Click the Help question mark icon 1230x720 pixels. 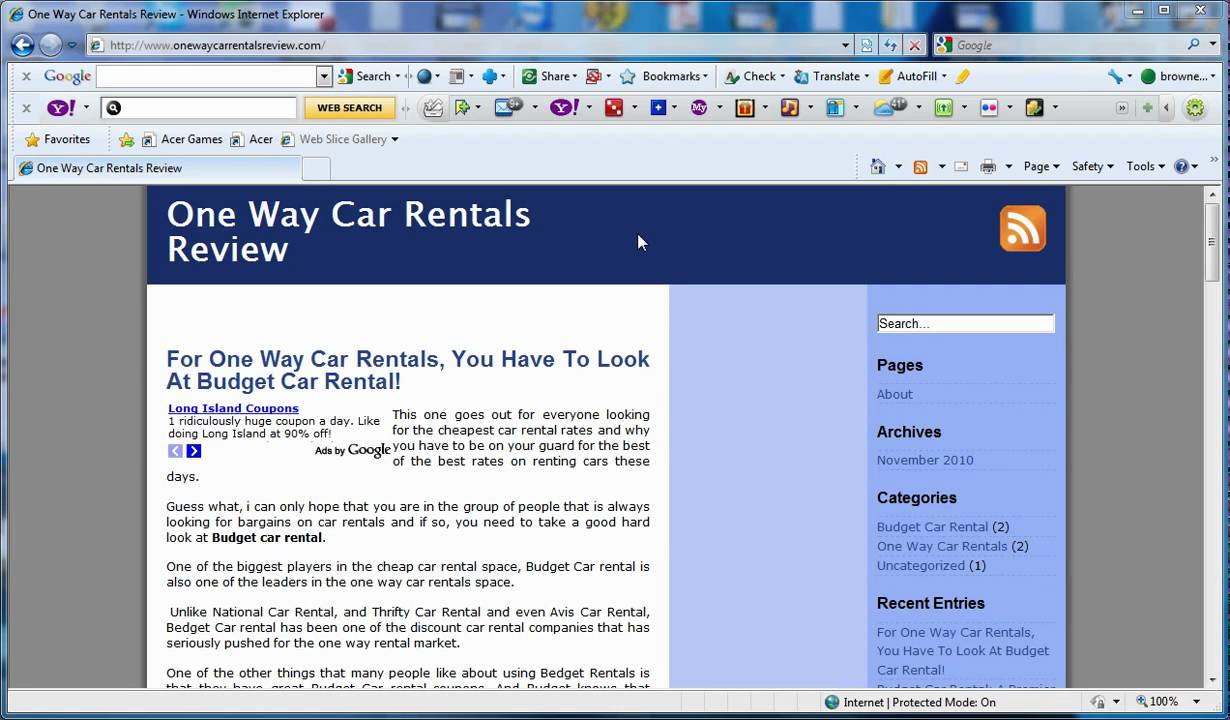(x=1181, y=167)
